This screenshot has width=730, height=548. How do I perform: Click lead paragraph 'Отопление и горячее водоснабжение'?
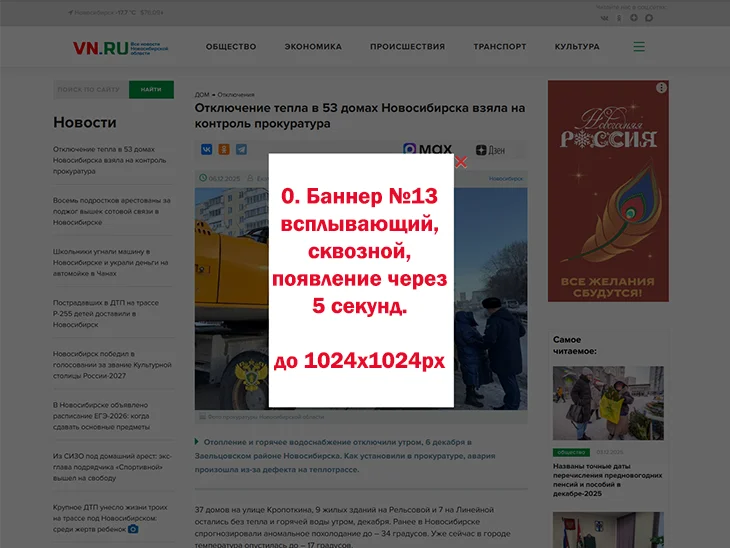click(x=345, y=456)
